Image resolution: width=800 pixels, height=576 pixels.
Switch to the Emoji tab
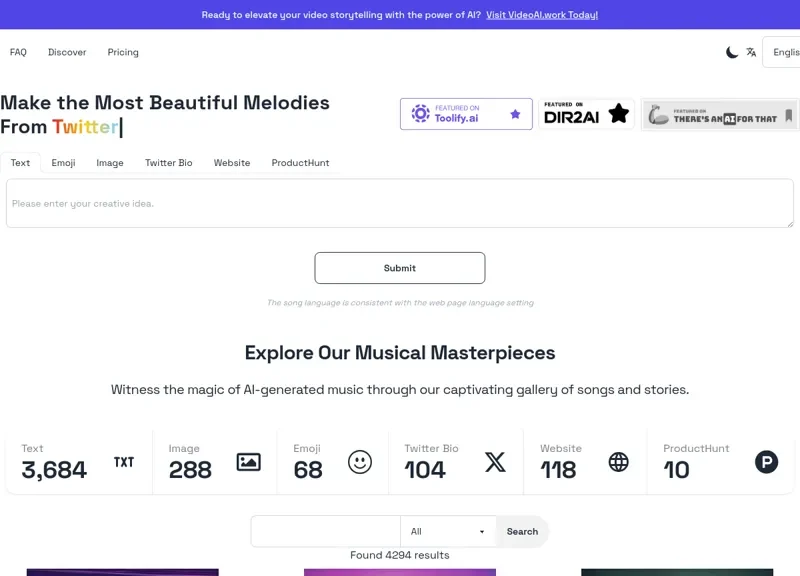click(63, 163)
